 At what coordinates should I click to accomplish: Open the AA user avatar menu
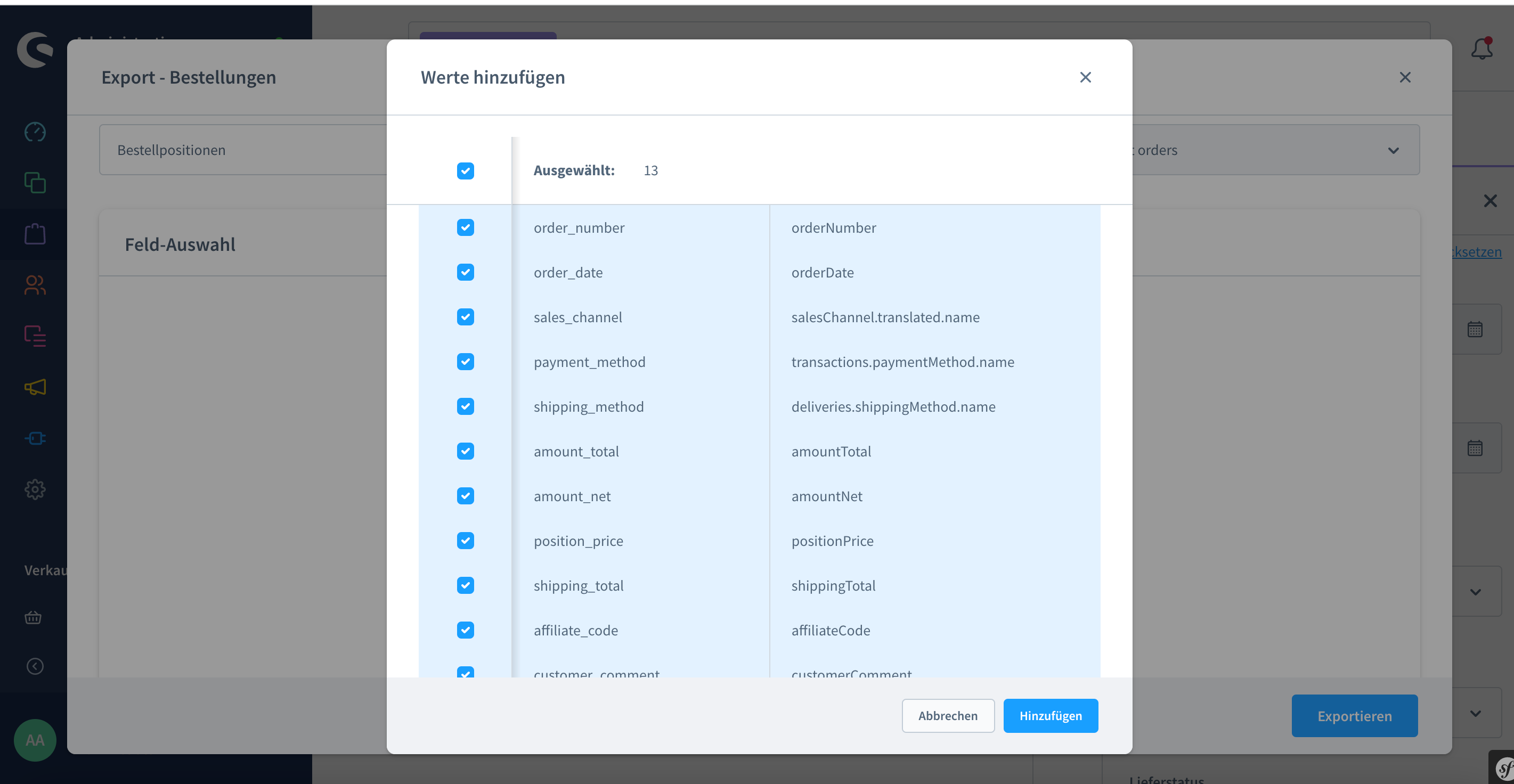[x=35, y=740]
